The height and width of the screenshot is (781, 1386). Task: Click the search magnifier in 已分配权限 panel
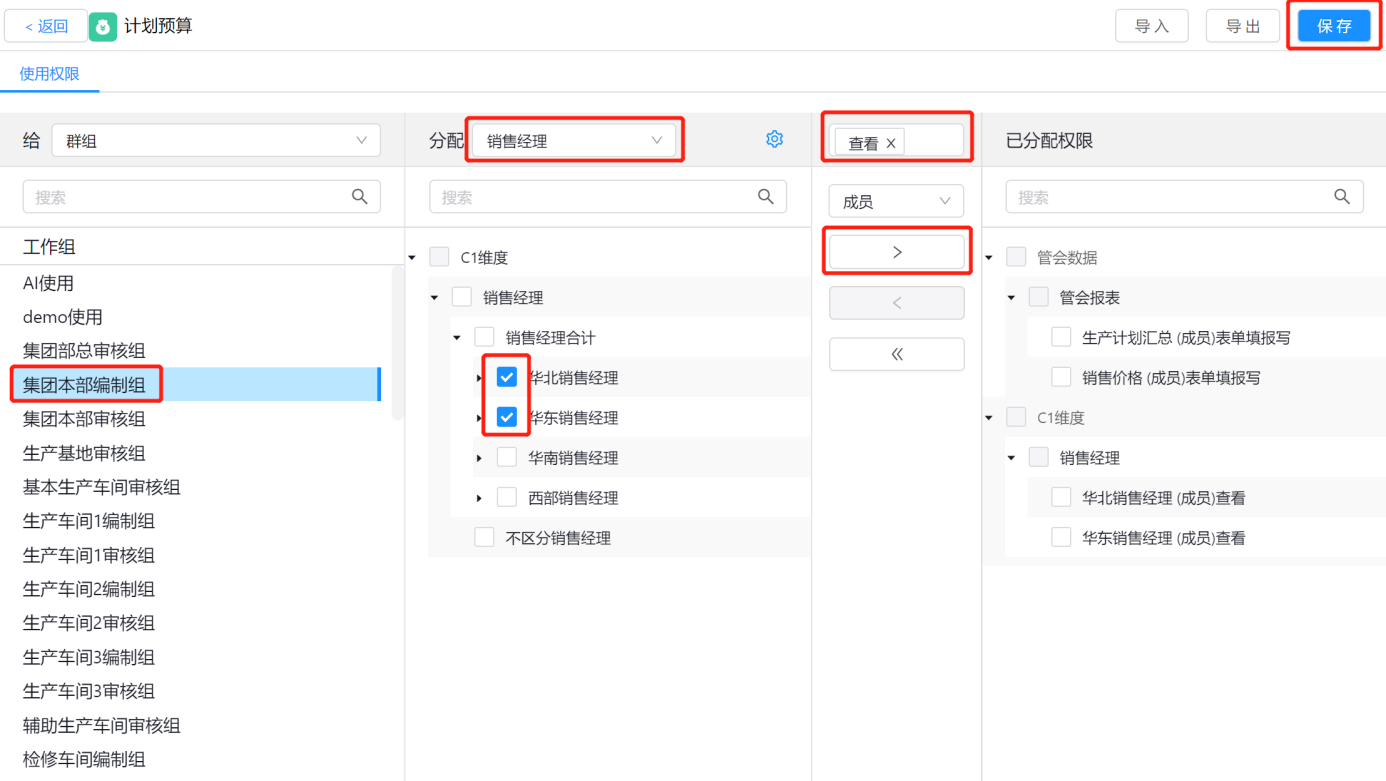pyautogui.click(x=1342, y=197)
